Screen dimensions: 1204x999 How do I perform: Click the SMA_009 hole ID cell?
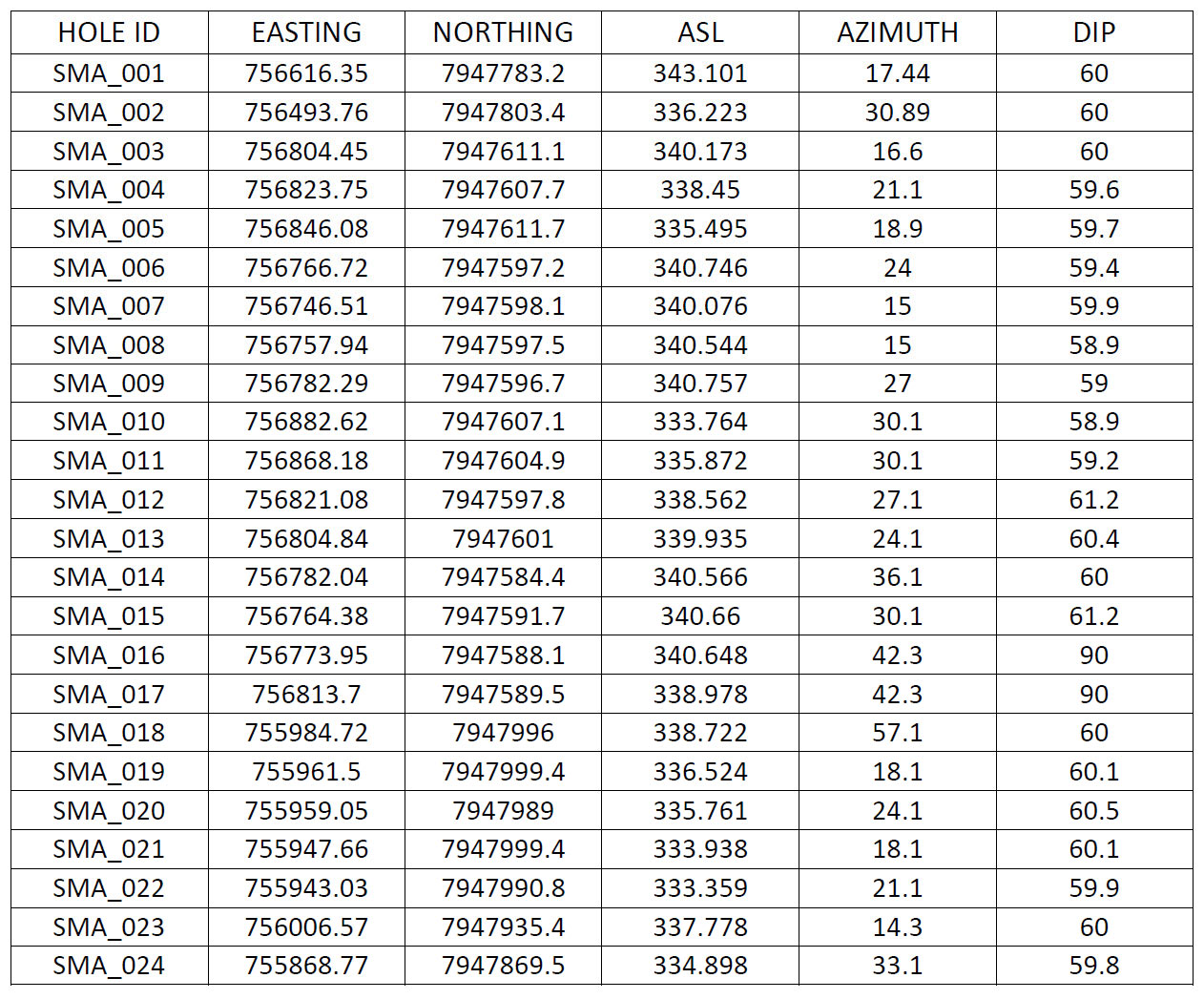109,384
